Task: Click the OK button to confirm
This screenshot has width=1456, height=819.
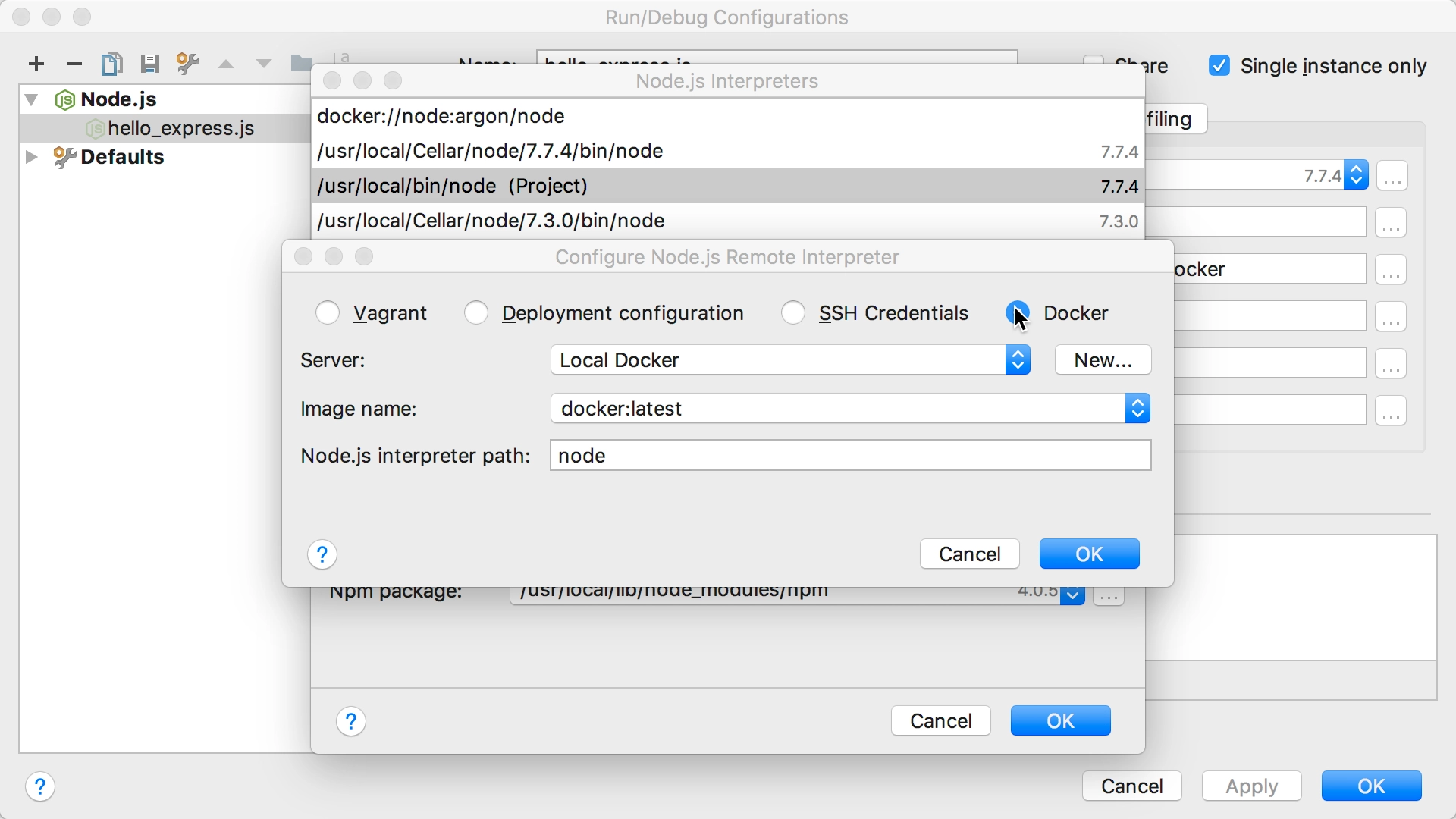Action: pos(1088,553)
